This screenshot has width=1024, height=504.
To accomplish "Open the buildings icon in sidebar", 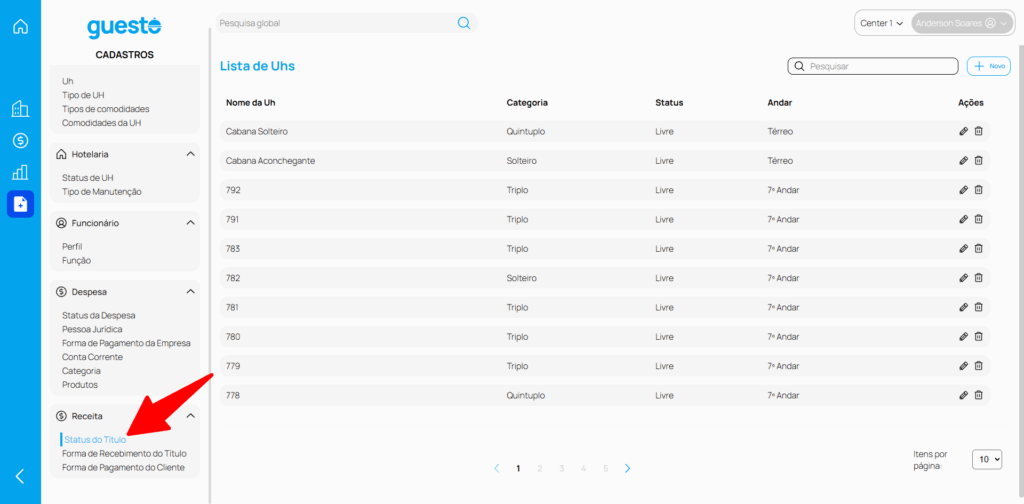I will [20, 109].
